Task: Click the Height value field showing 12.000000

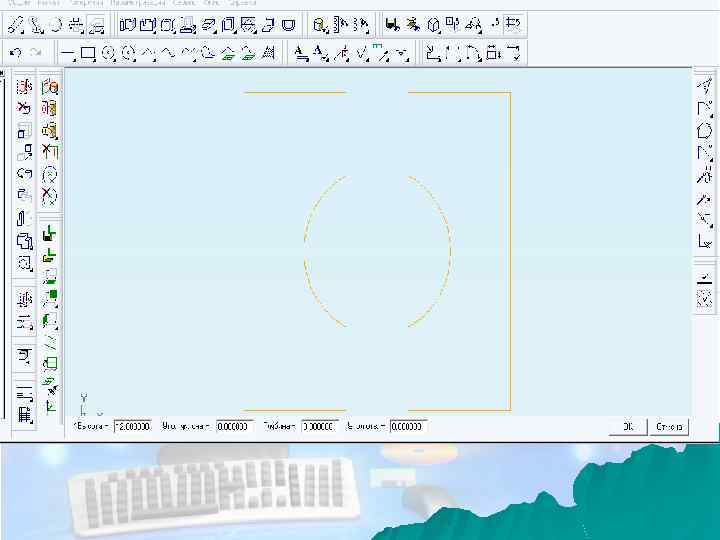Action: click(133, 426)
